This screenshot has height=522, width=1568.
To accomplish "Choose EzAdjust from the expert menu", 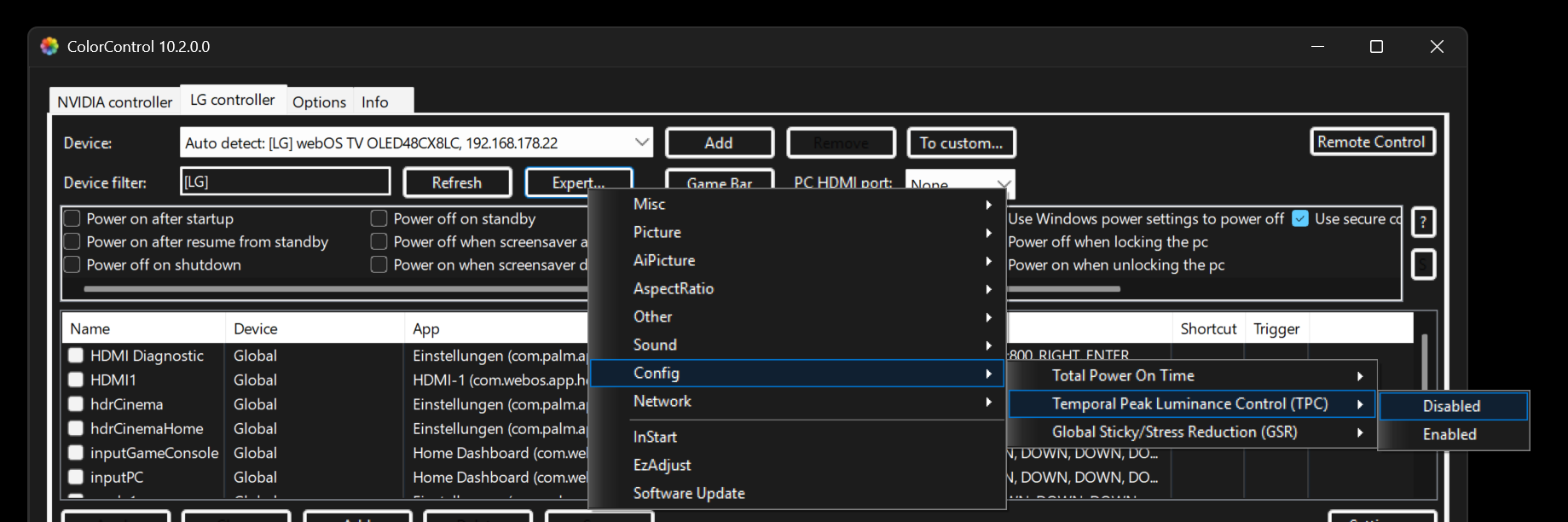I will (x=797, y=465).
